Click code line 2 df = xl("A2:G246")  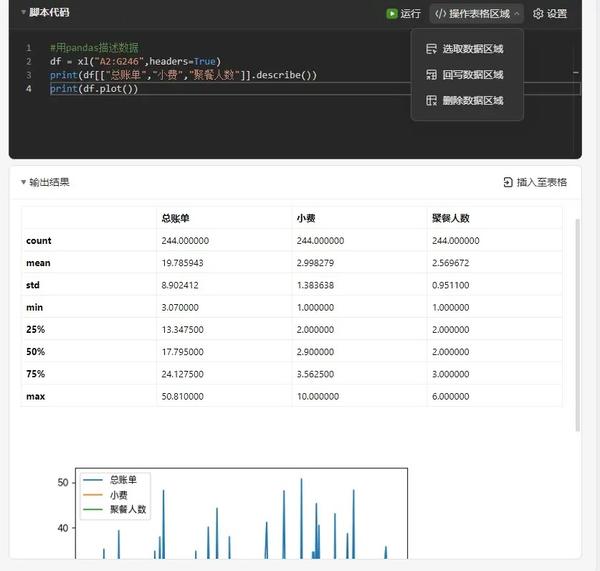point(135,61)
